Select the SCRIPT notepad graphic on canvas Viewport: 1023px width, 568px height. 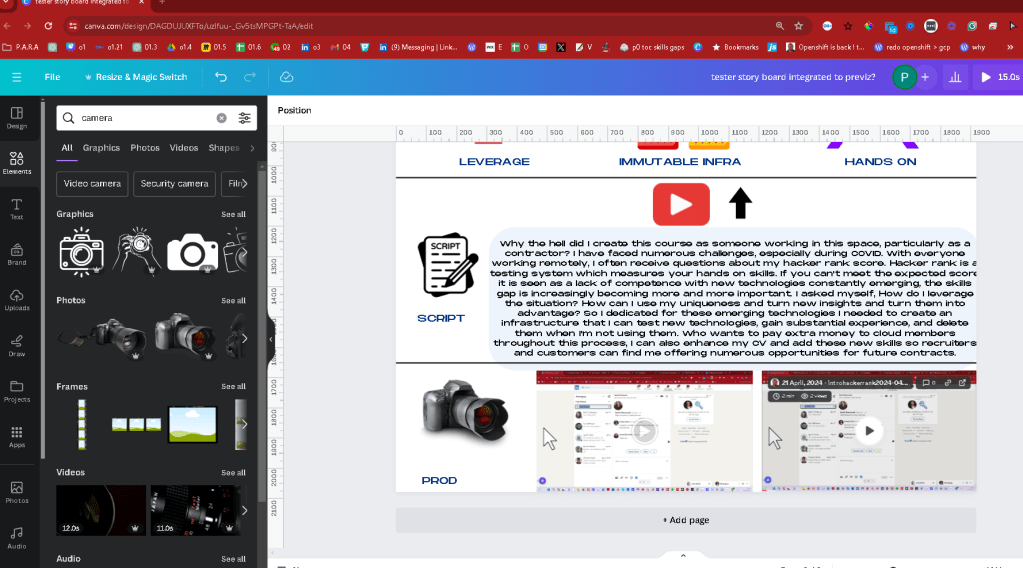448,265
